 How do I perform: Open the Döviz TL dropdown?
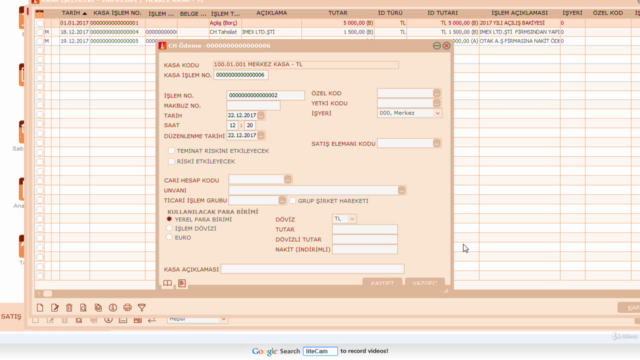(344, 219)
